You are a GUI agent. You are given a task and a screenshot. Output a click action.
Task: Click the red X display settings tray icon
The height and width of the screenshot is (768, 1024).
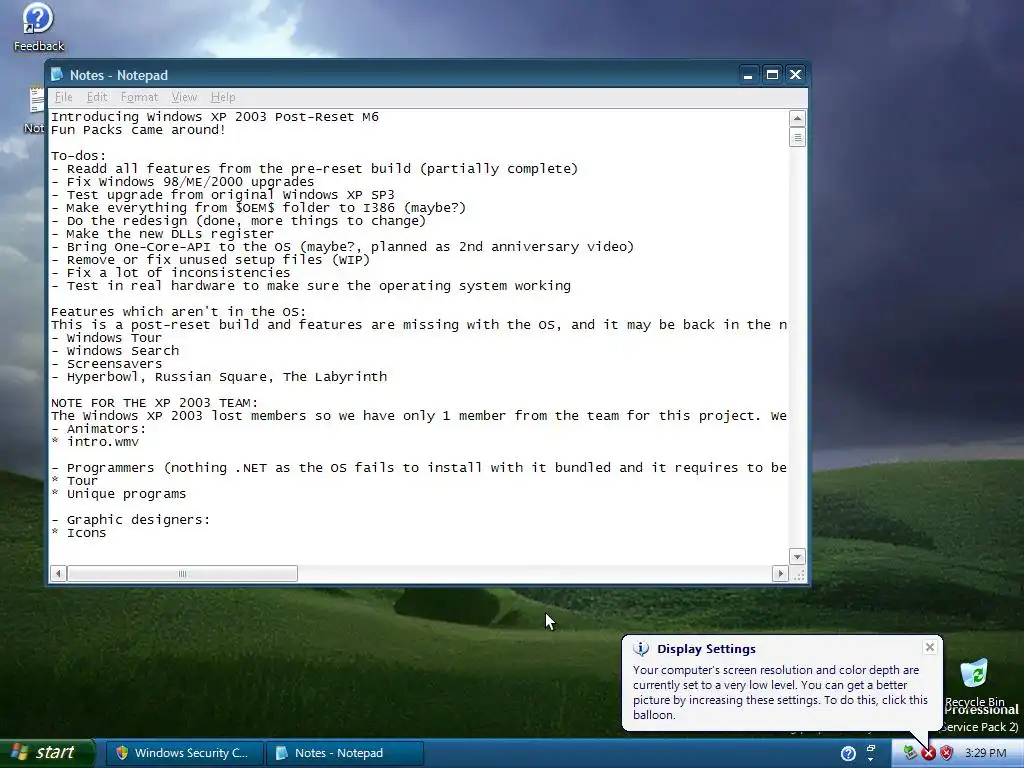pos(928,754)
